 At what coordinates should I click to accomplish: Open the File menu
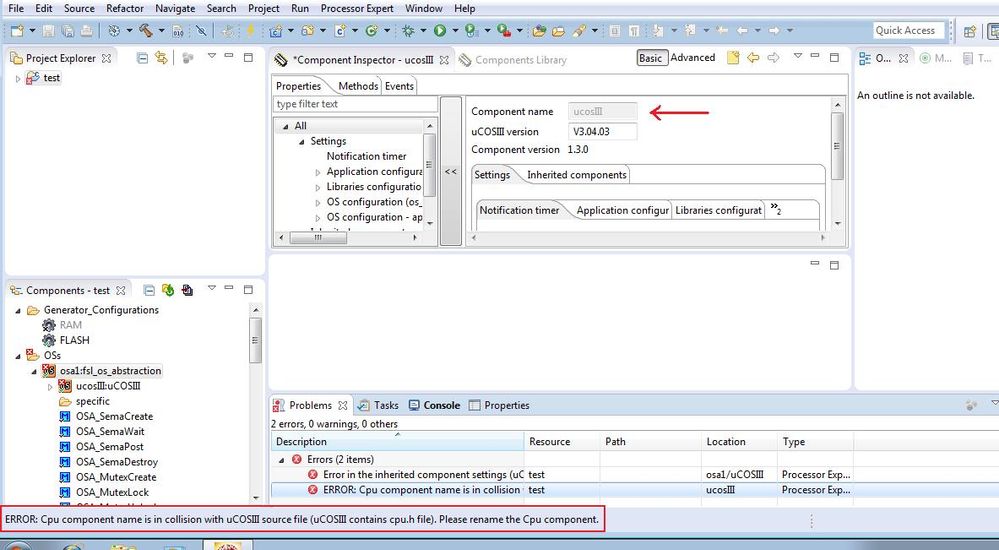(x=16, y=8)
